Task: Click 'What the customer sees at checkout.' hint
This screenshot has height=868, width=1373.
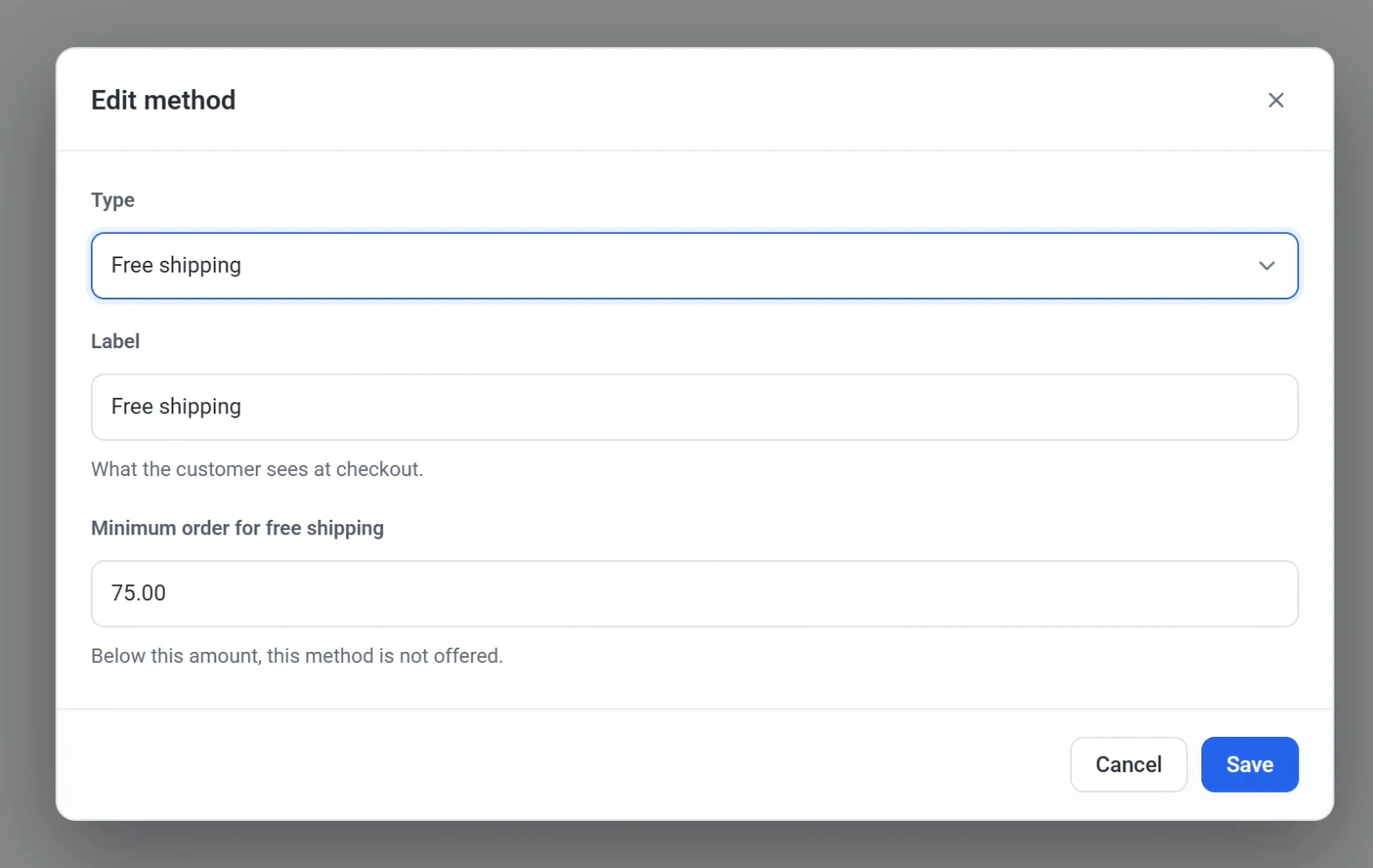Action: coord(257,469)
